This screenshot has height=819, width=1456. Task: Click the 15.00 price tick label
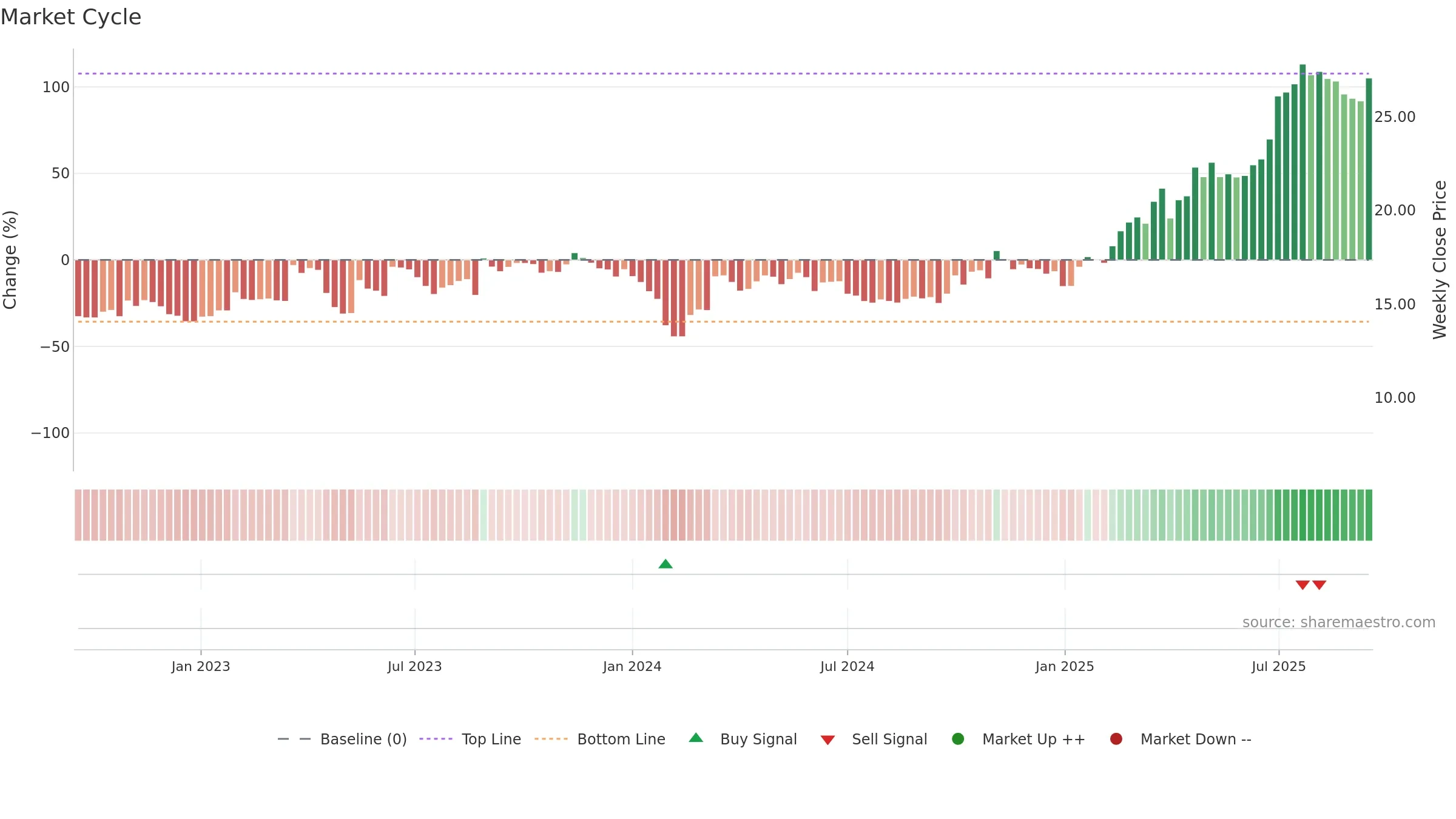[1395, 305]
